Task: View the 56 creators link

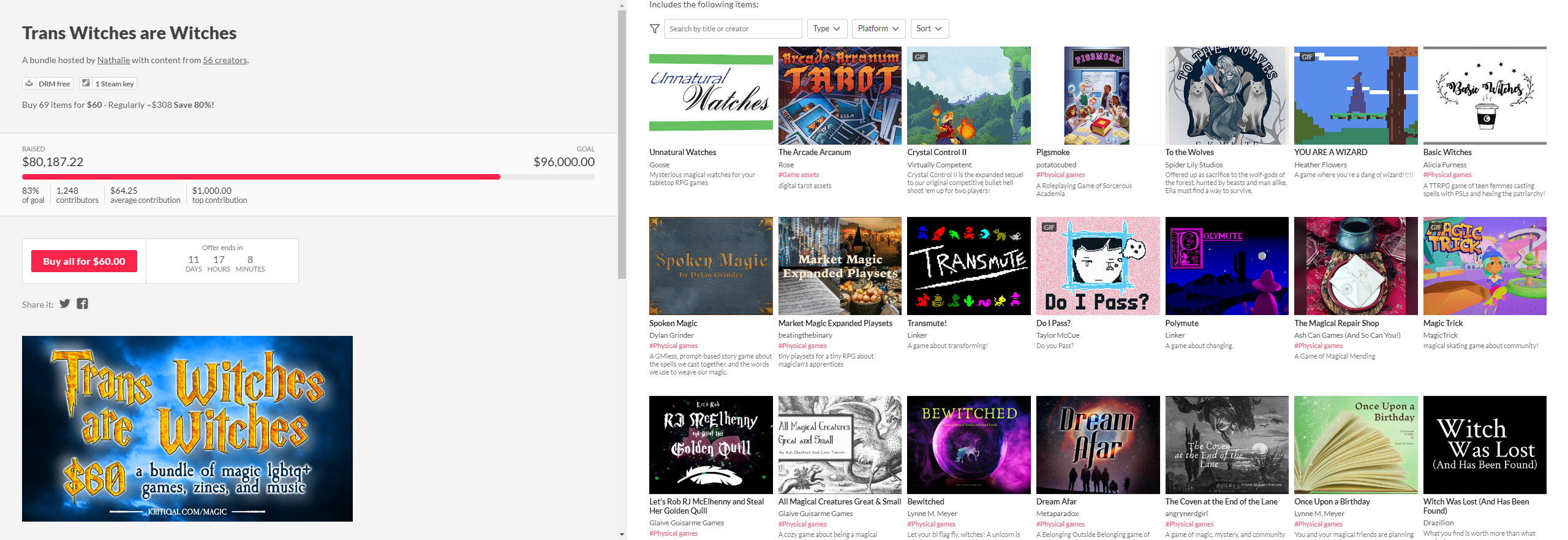Action: point(225,60)
